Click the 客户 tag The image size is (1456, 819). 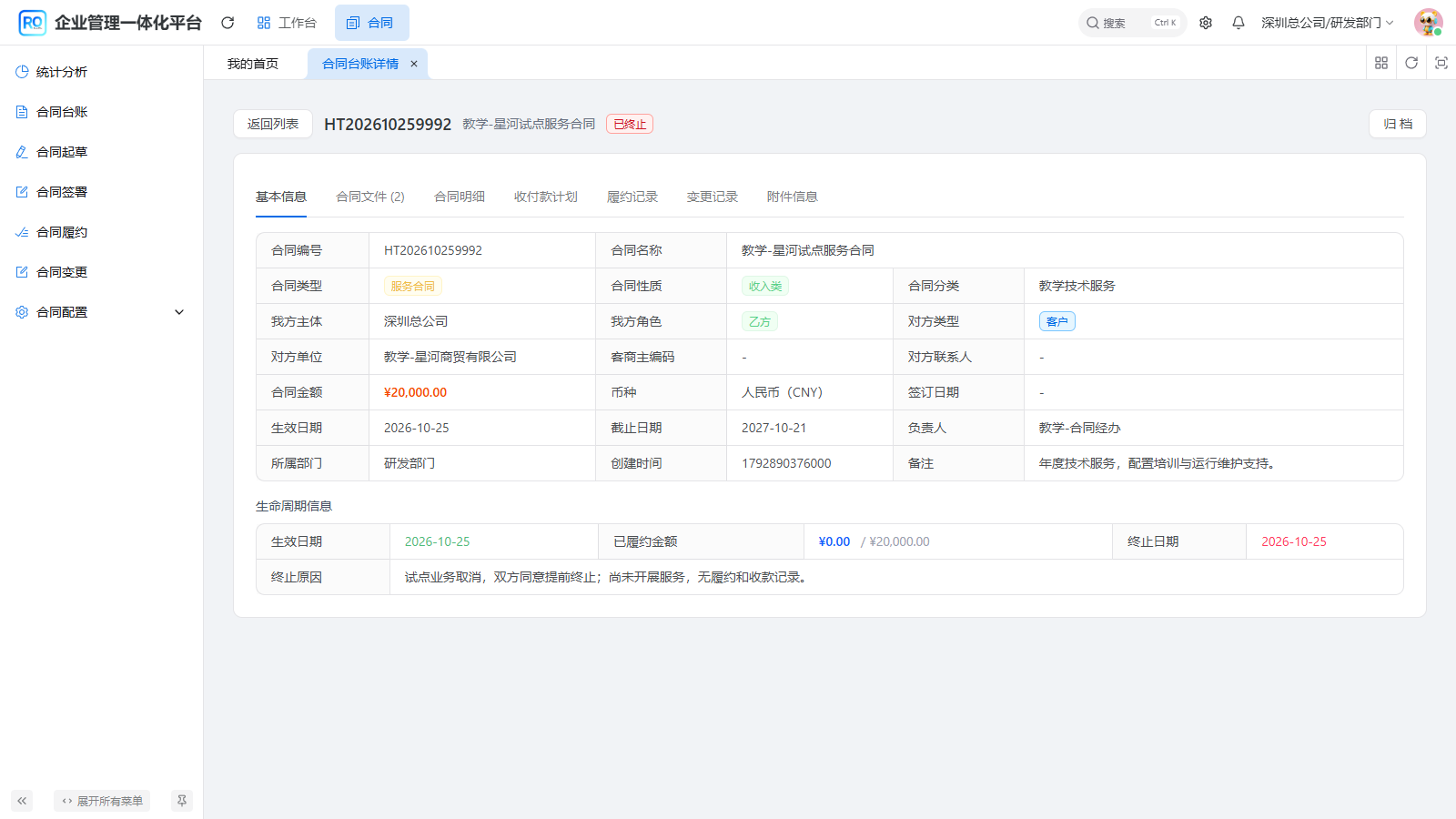pyautogui.click(x=1057, y=321)
